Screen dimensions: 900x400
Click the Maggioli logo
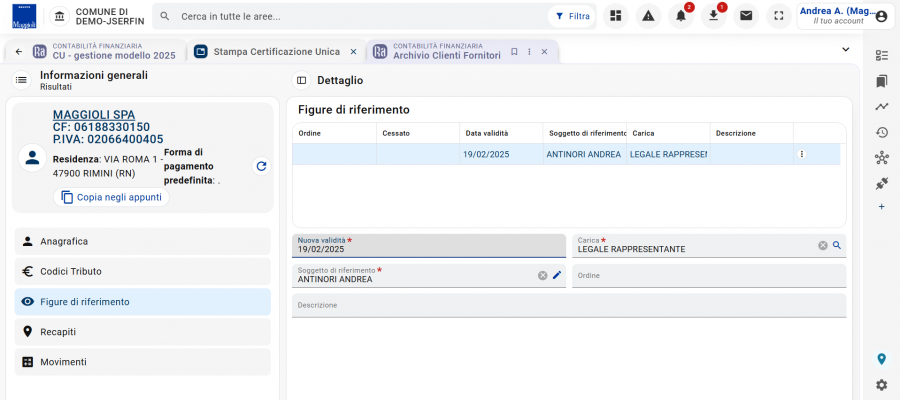(24, 16)
